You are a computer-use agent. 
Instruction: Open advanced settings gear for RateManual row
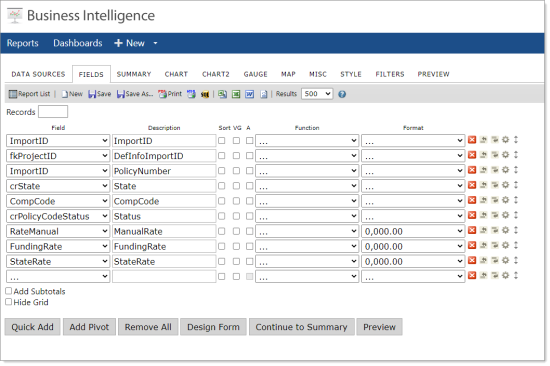pos(505,231)
